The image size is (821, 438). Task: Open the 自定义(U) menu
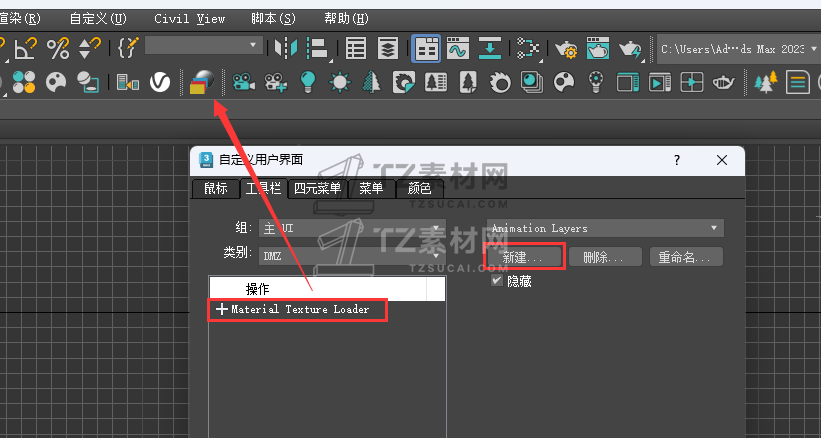pos(98,19)
